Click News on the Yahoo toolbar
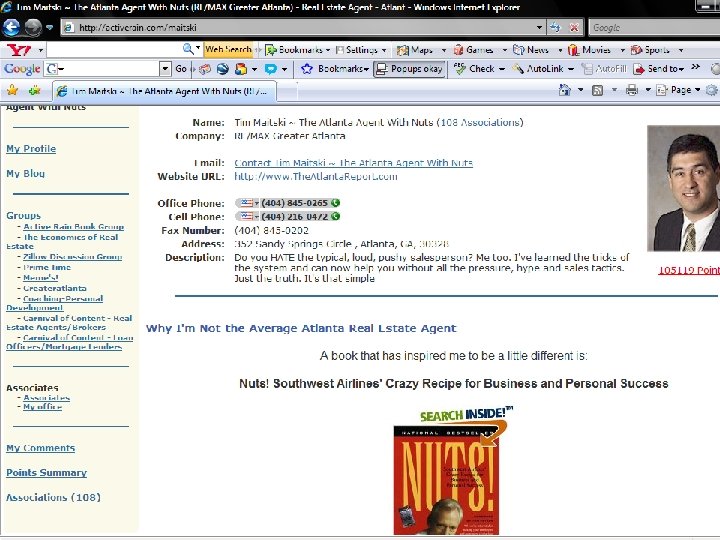This screenshot has width=720, height=540. [x=531, y=50]
